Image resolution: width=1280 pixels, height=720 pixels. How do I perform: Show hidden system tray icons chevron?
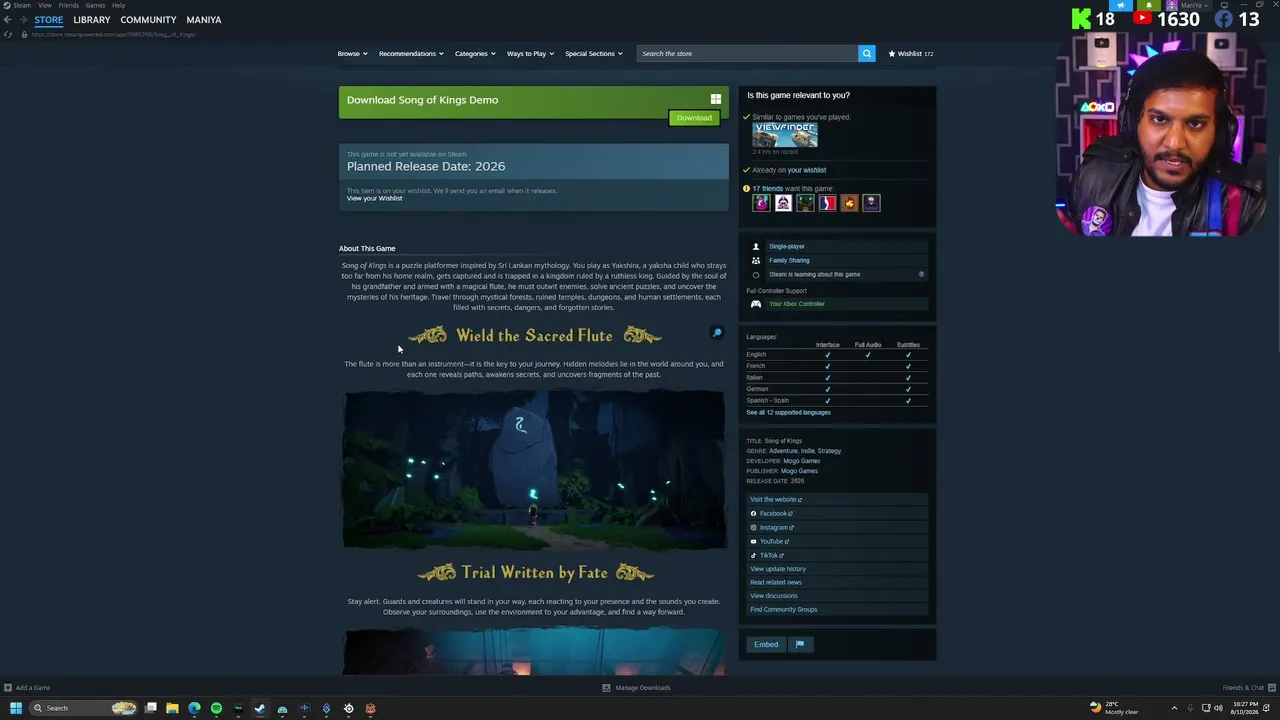[1174, 708]
